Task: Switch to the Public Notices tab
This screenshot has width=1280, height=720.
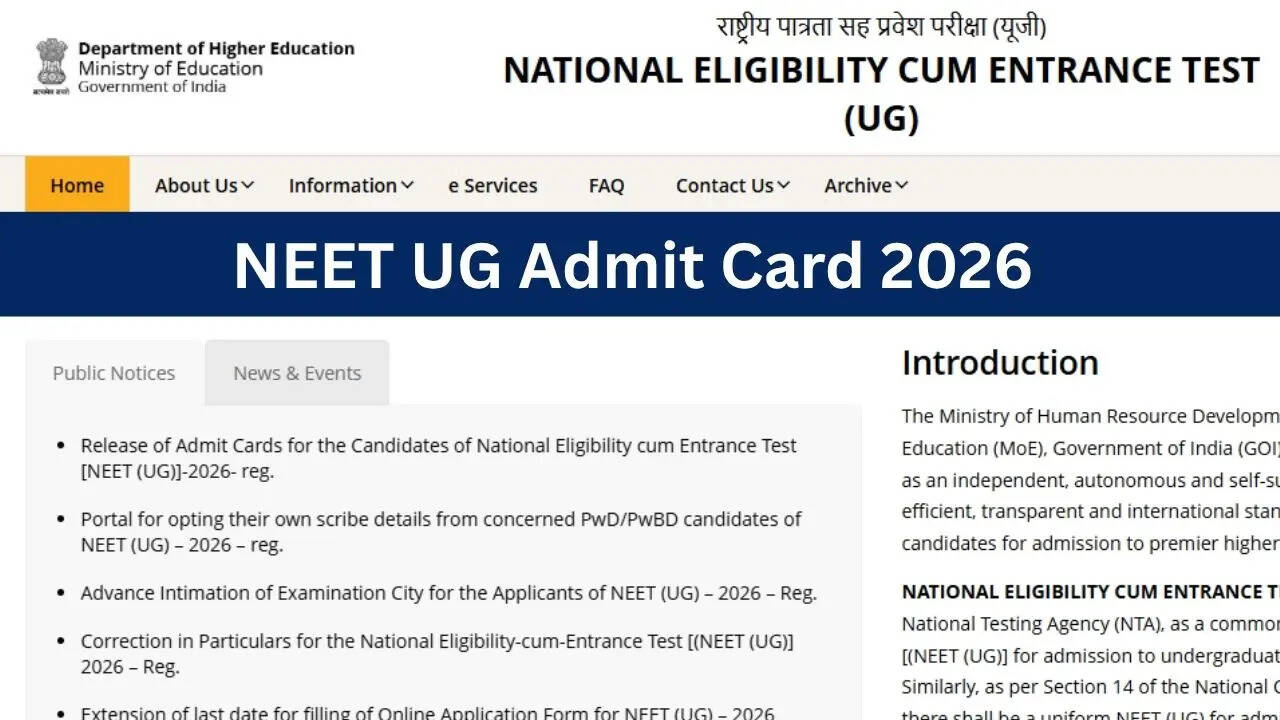Action: pyautogui.click(x=114, y=373)
